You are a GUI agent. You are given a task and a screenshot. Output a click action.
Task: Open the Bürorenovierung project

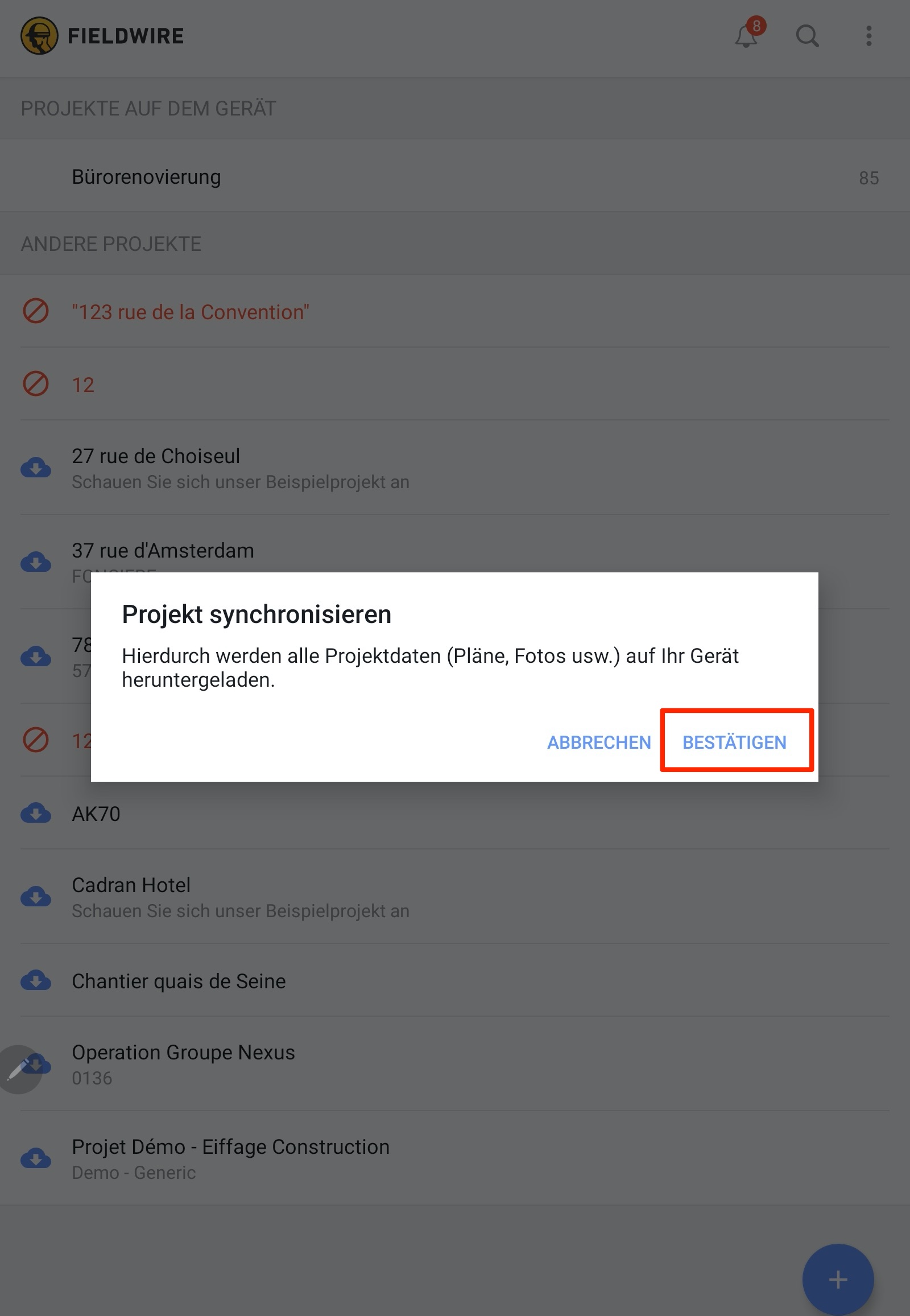455,177
